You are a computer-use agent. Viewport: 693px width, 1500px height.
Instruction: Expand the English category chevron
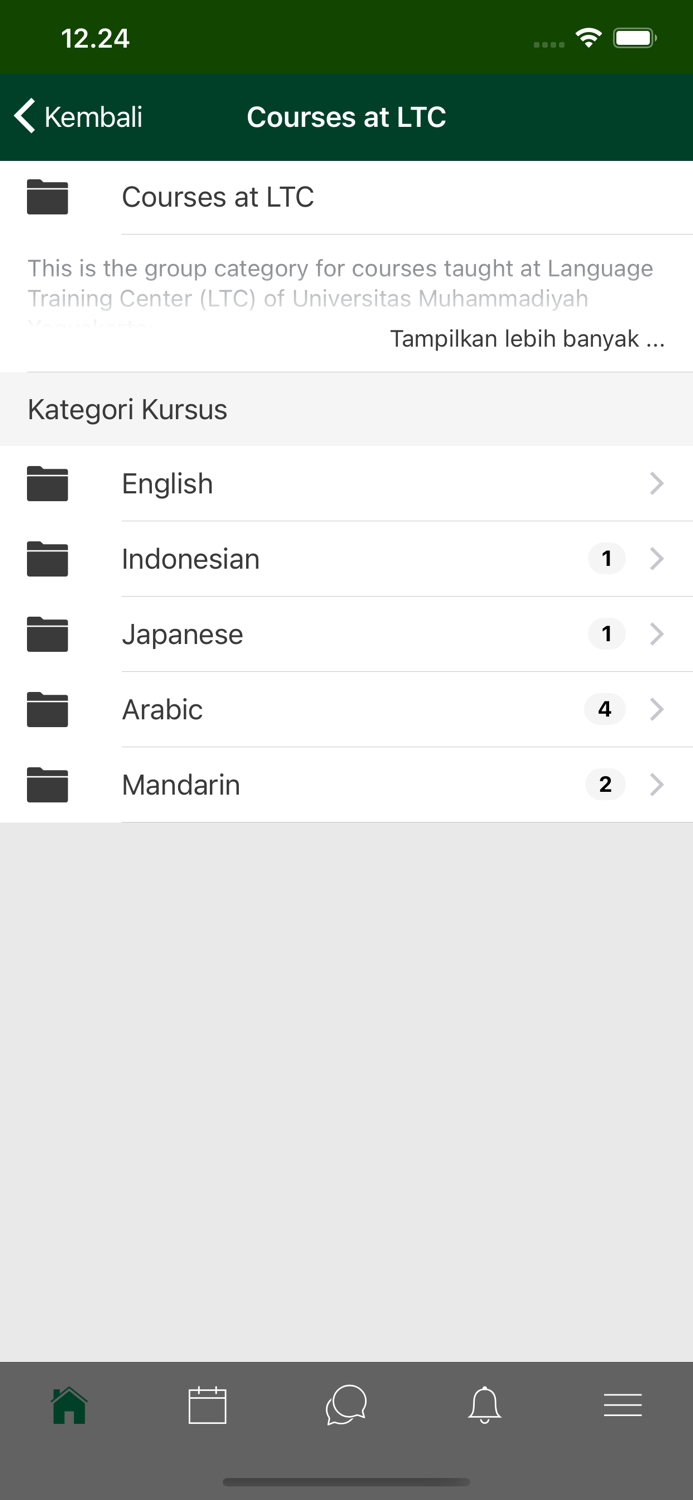[x=657, y=484]
